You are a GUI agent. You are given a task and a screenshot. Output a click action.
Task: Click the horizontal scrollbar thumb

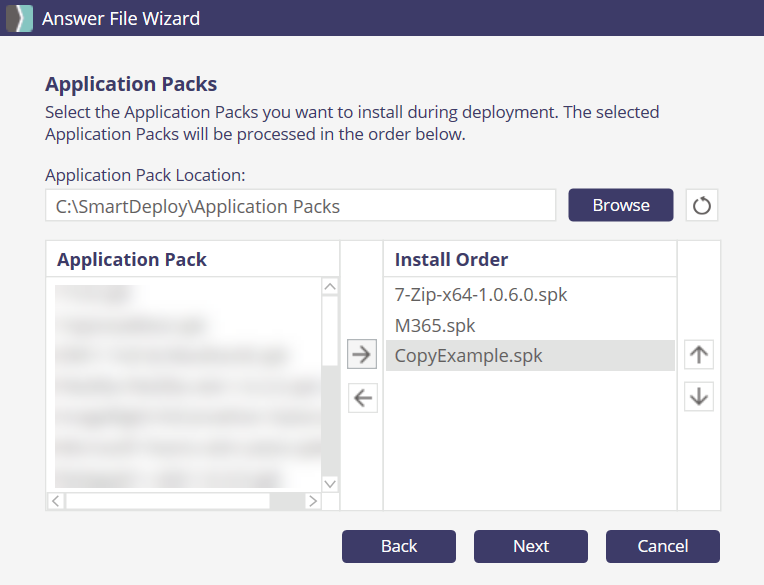pos(168,501)
